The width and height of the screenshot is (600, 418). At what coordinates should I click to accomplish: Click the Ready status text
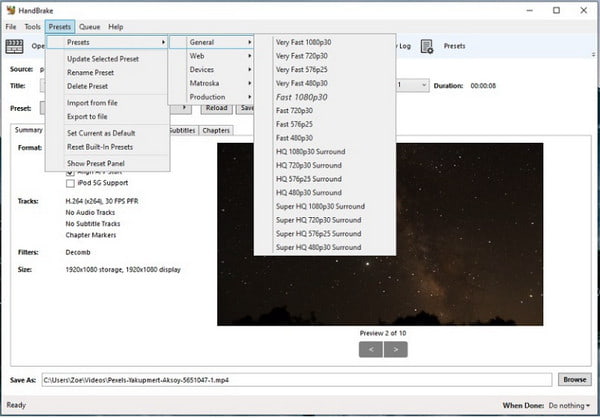coord(16,405)
